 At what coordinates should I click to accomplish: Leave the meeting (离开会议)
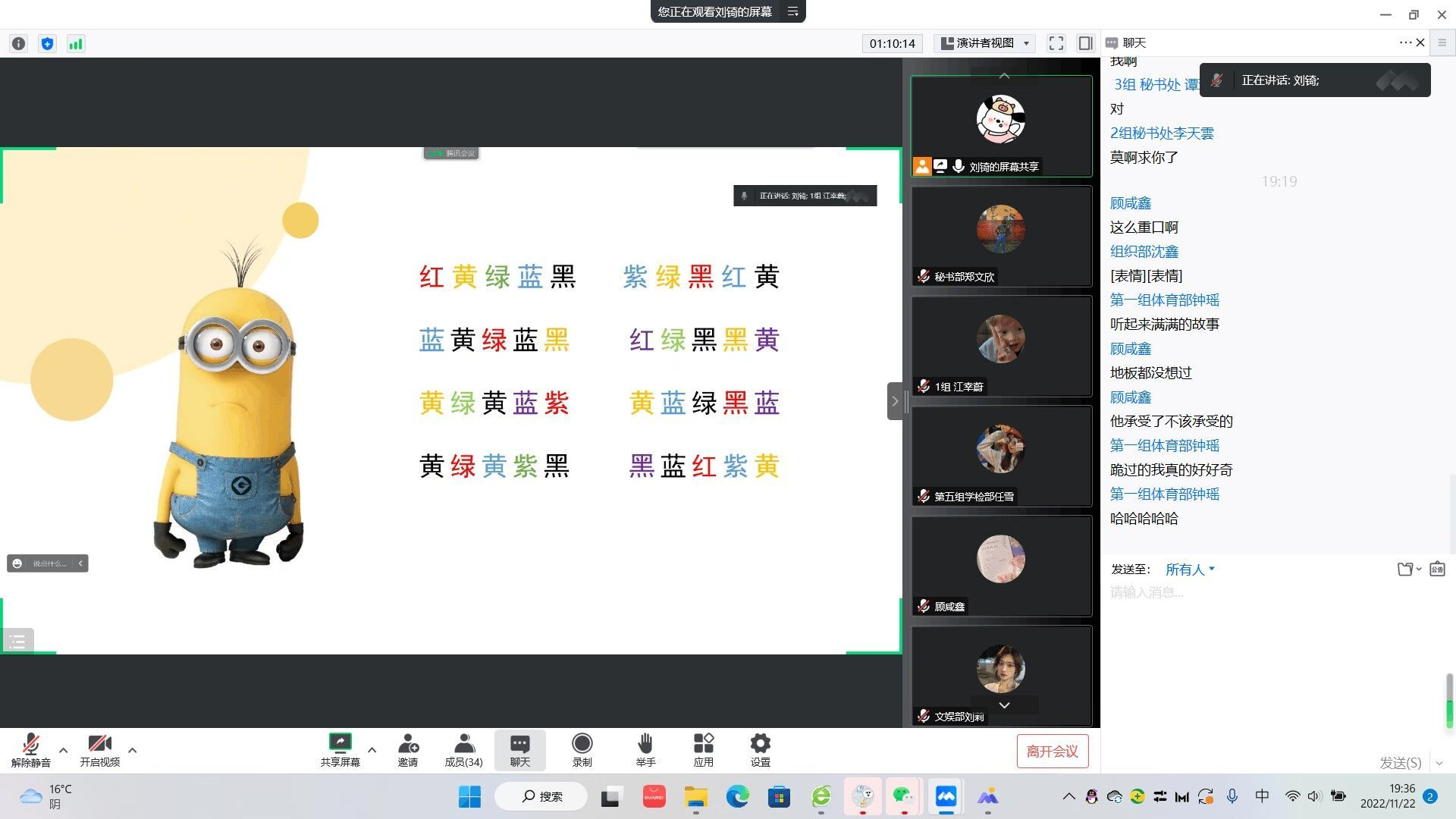pos(1053,751)
